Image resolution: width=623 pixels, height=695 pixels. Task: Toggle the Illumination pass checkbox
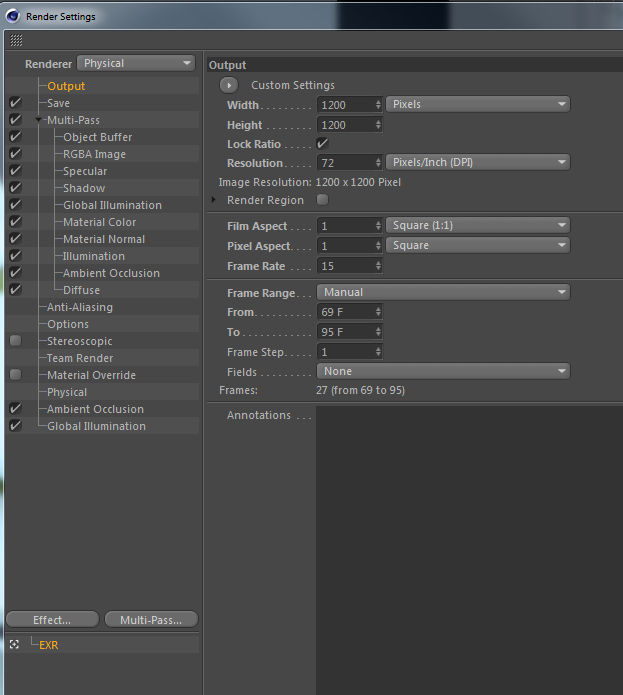click(15, 256)
